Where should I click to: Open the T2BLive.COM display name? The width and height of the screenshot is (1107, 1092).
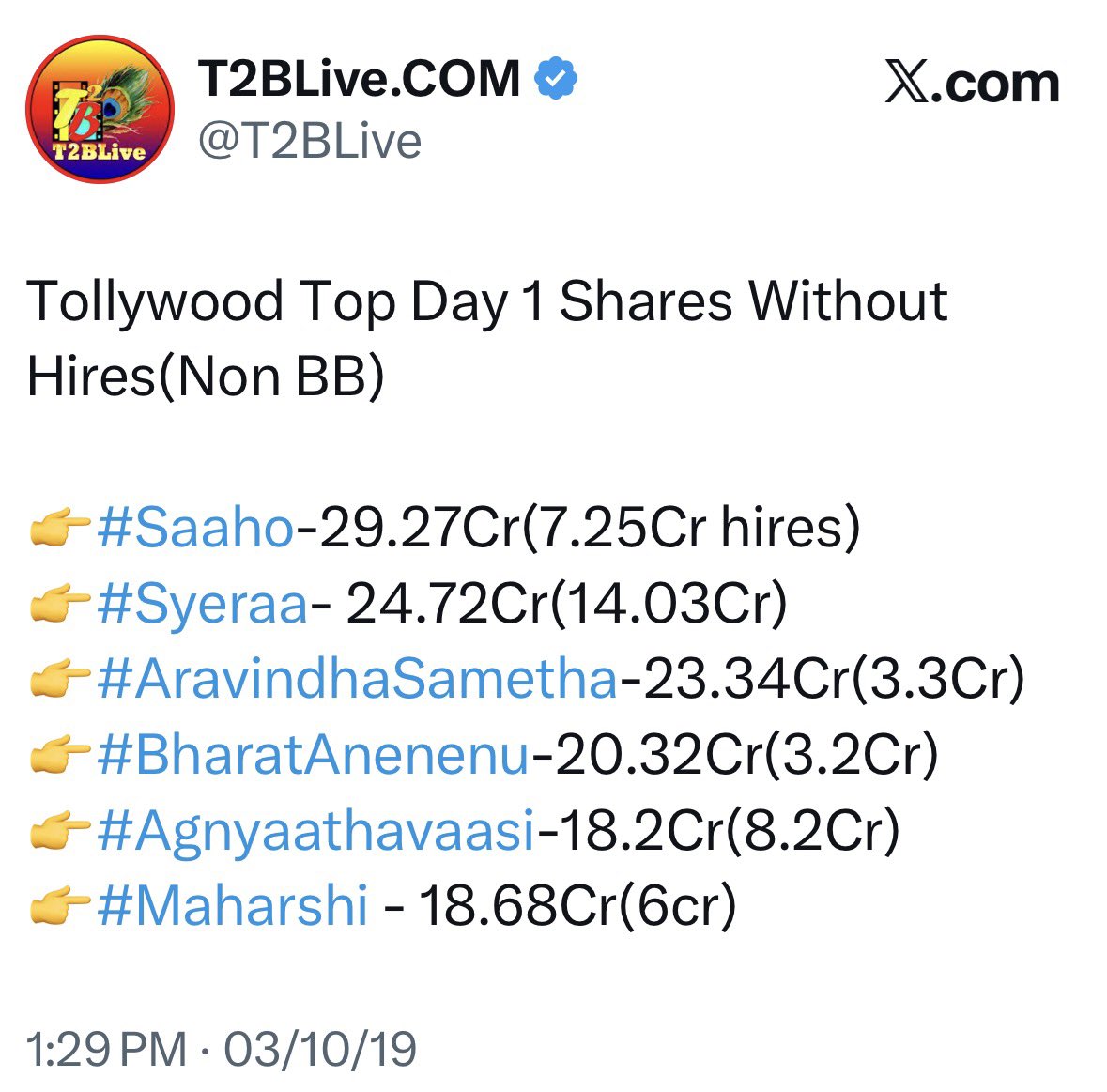click(x=359, y=79)
